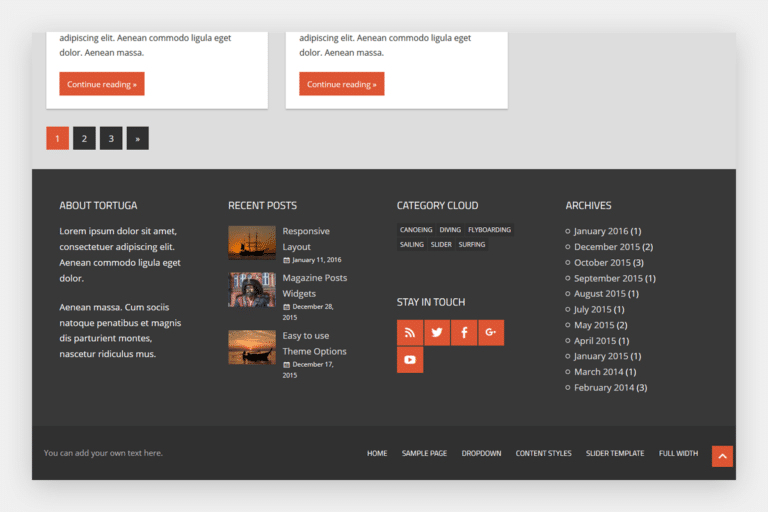Open the December 2015 archive
The image size is (768, 512).
pos(607,246)
